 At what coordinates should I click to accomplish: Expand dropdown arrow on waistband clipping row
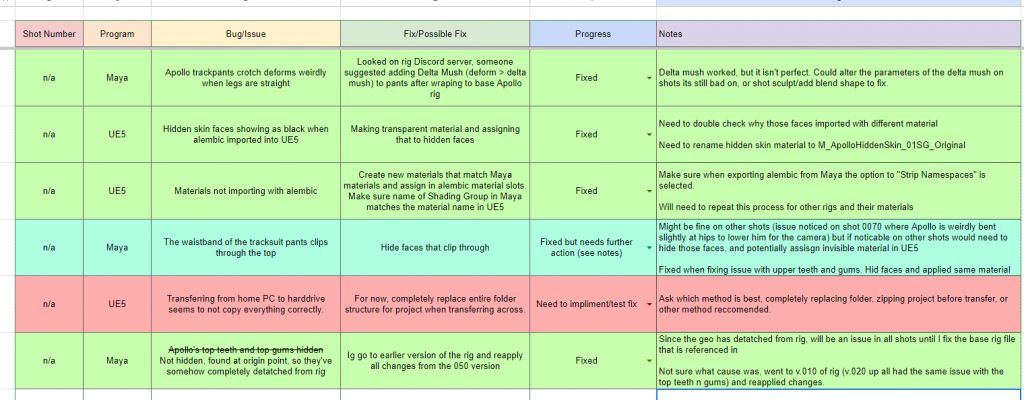point(648,248)
